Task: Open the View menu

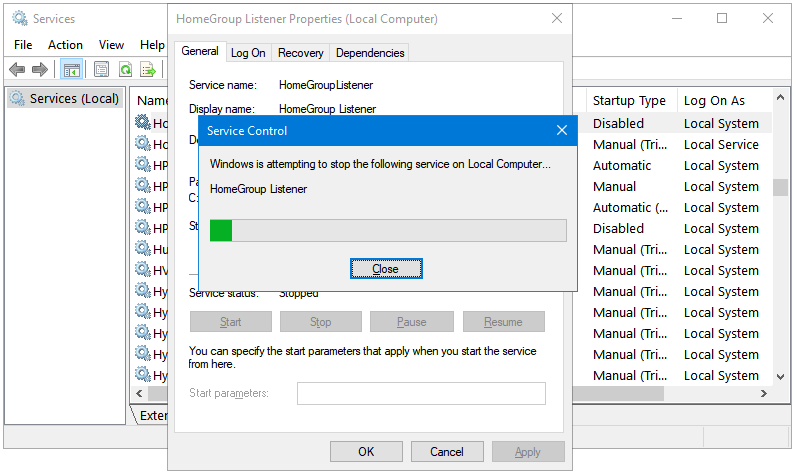Action: [112, 45]
